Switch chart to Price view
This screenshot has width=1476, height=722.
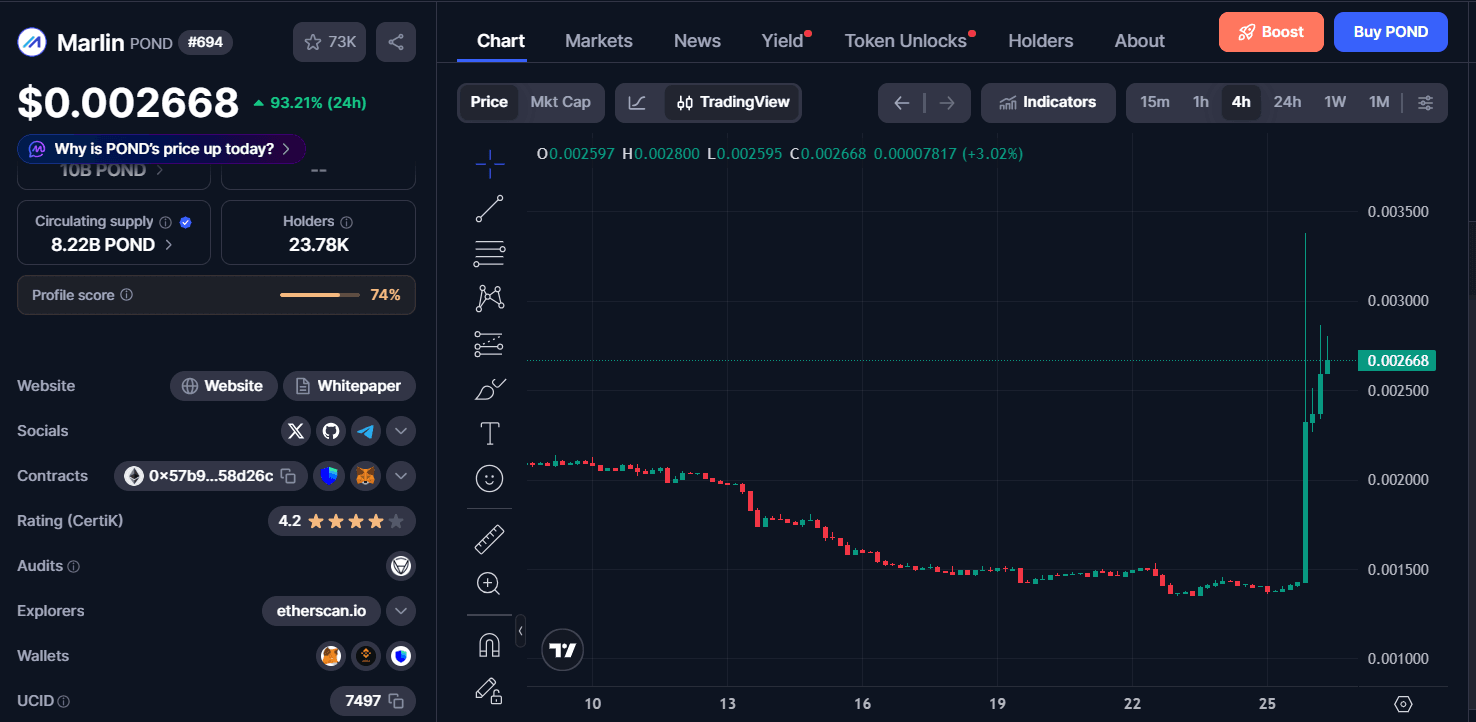tap(489, 102)
